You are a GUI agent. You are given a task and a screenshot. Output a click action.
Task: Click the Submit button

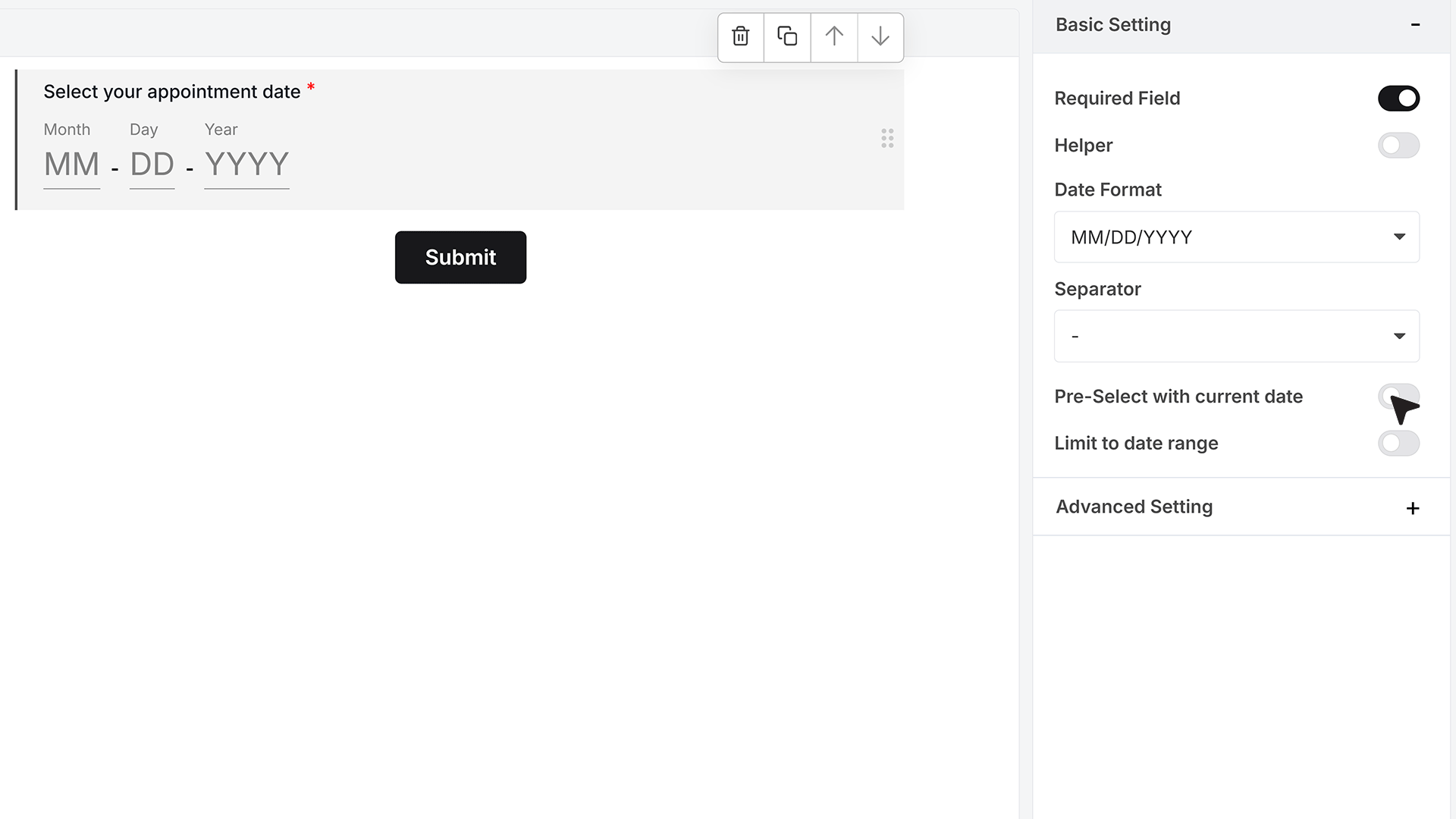[x=460, y=257]
